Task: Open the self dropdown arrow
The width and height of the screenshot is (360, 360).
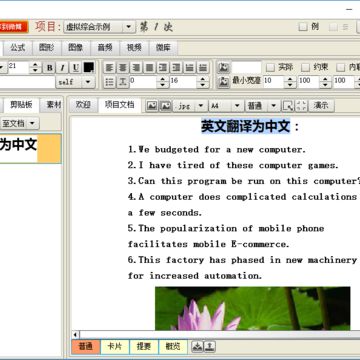Action: [x=88, y=82]
